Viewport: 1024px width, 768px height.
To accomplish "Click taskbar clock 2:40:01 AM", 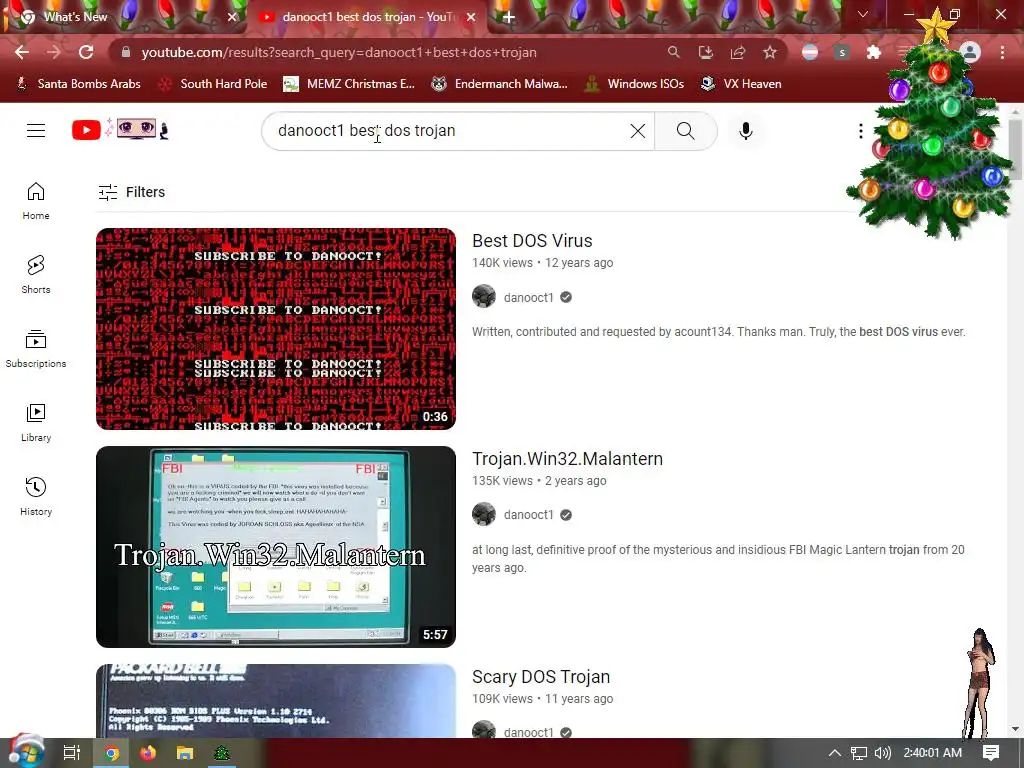I will (x=933, y=753).
